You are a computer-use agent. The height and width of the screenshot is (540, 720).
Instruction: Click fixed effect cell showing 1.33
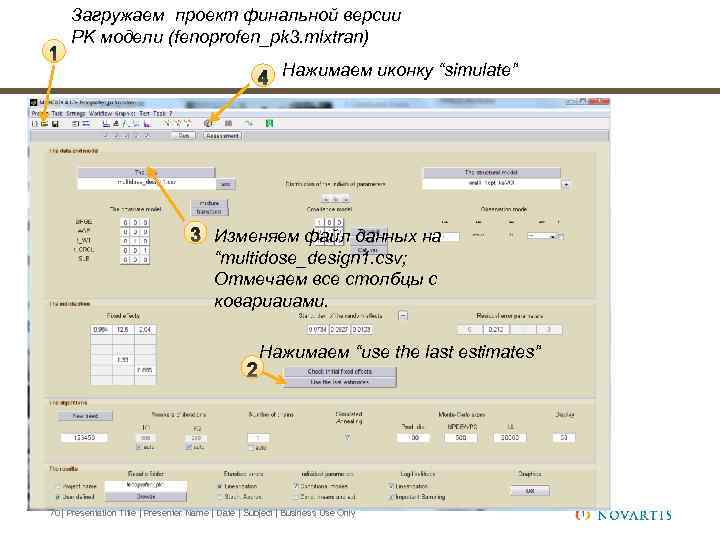click(x=123, y=360)
